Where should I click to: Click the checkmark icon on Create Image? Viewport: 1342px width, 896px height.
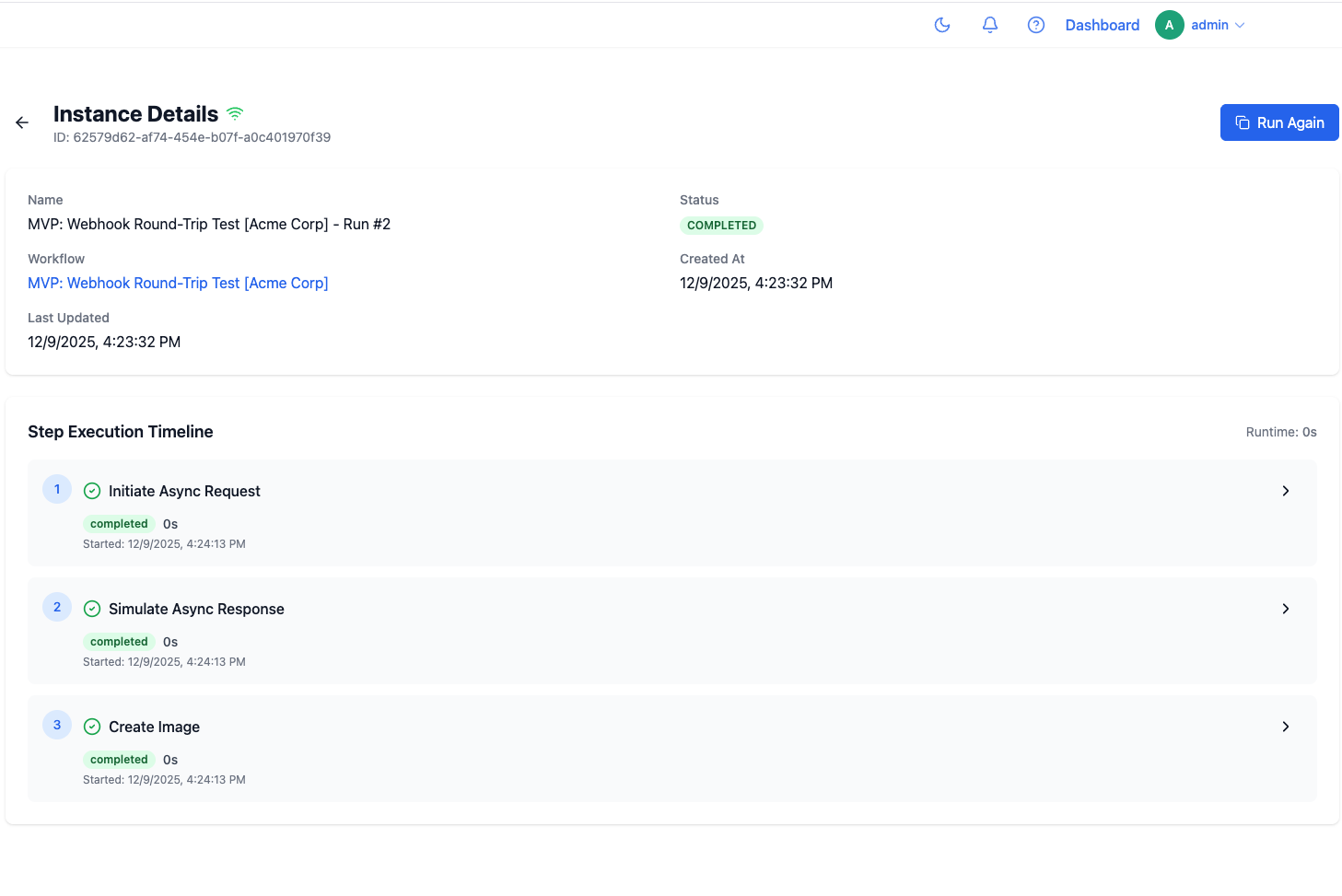pyautogui.click(x=91, y=726)
